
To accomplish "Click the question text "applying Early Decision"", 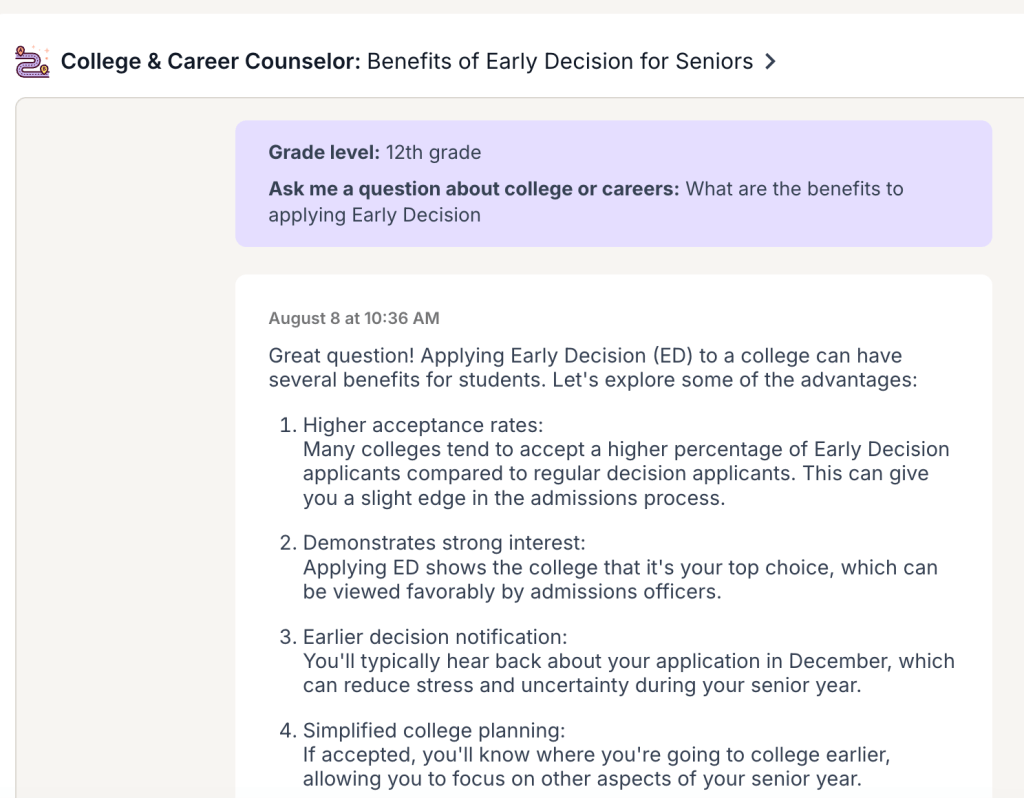I will [x=374, y=215].
